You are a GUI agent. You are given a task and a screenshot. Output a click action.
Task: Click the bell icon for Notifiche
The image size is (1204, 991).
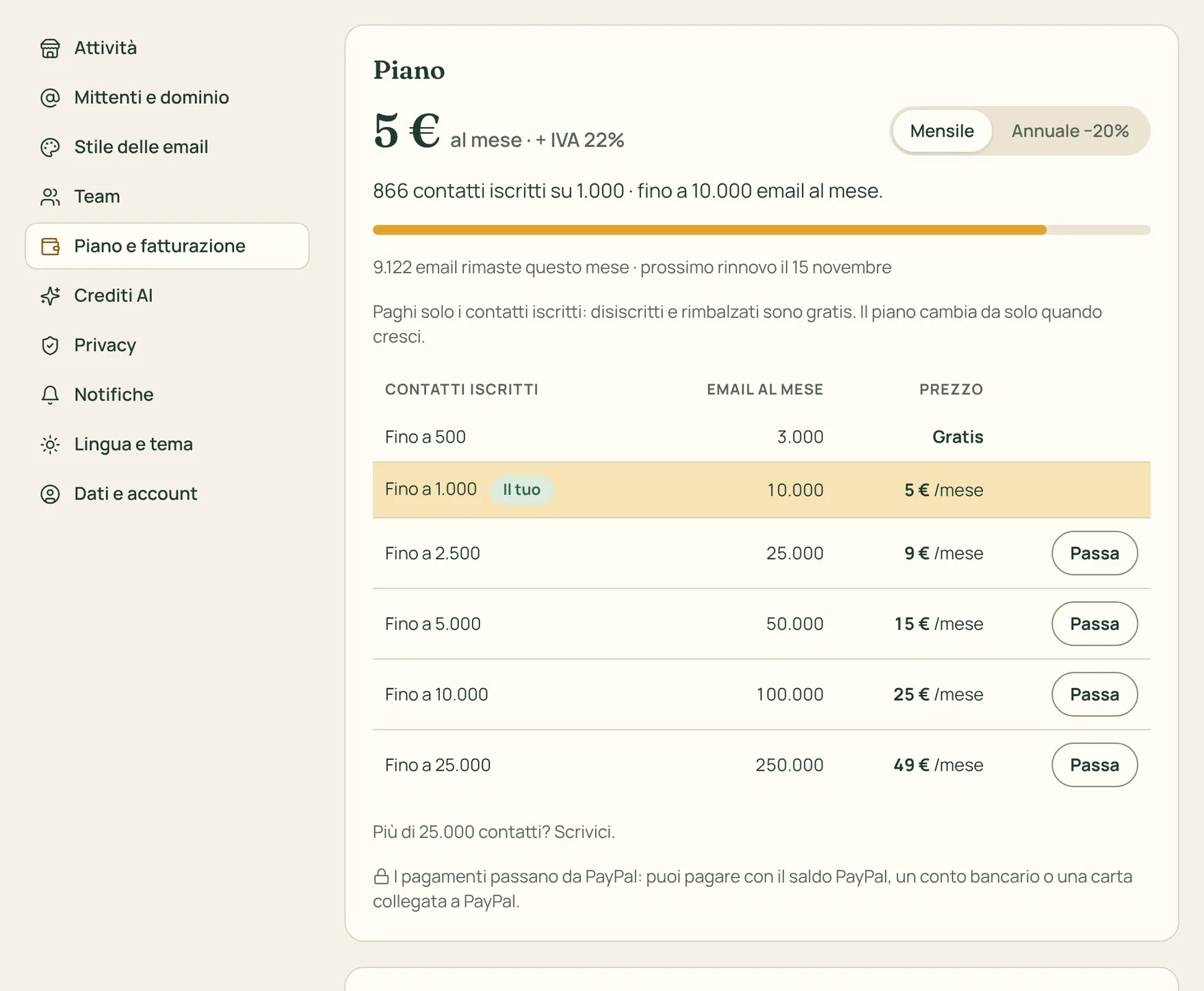pyautogui.click(x=50, y=395)
